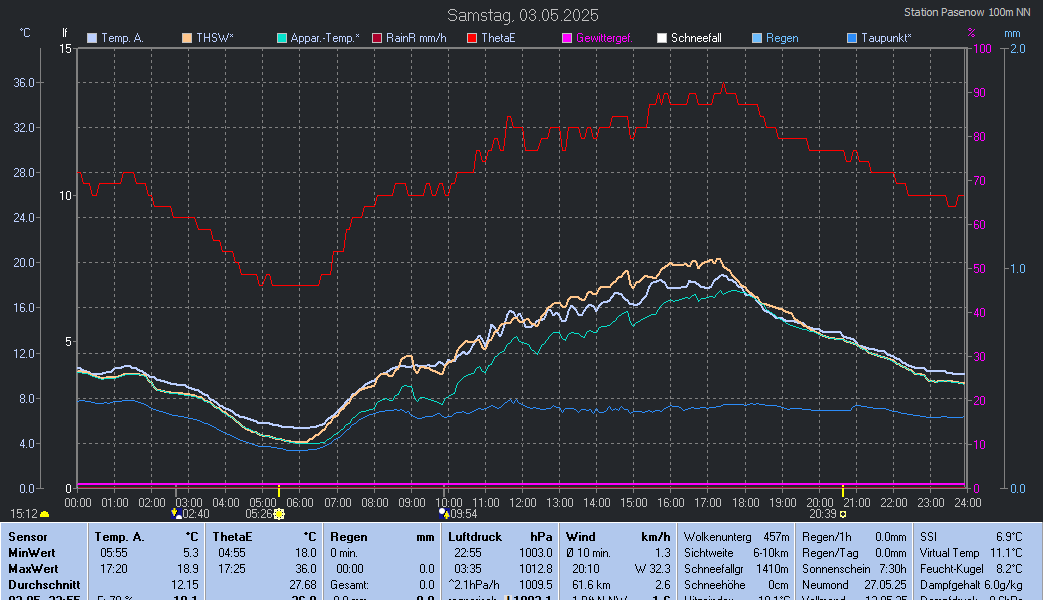Click the yellow sunset marker on time axis

coord(843,491)
